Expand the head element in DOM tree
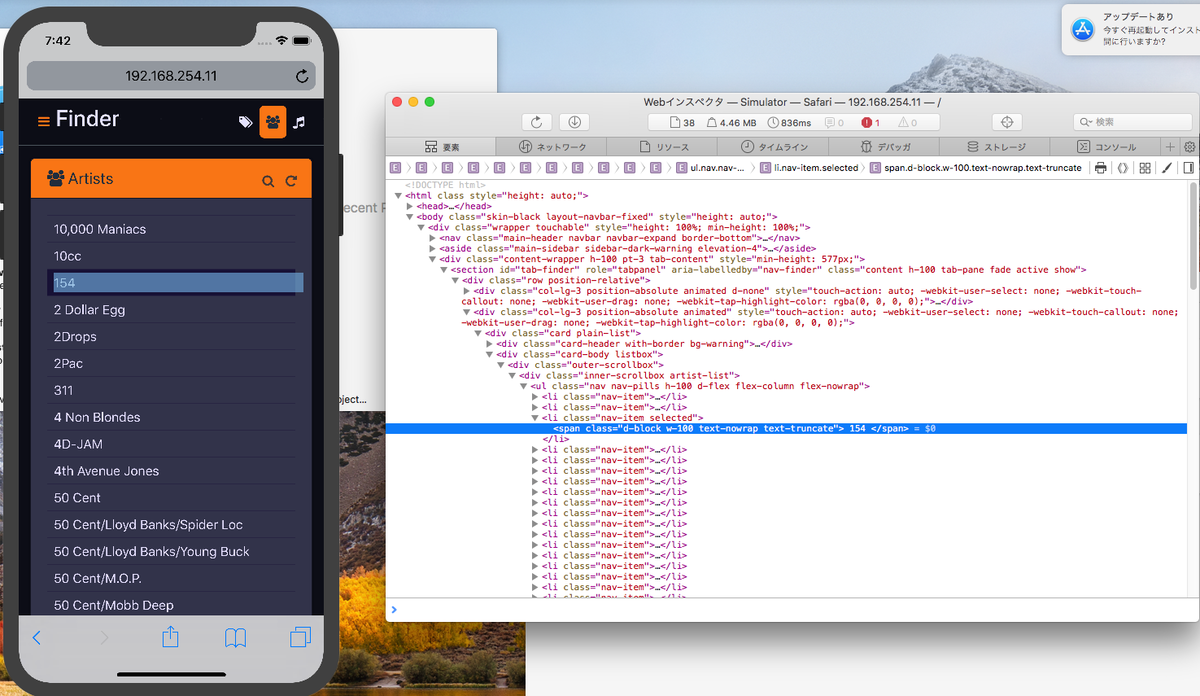This screenshot has width=1200, height=696. tap(410, 206)
